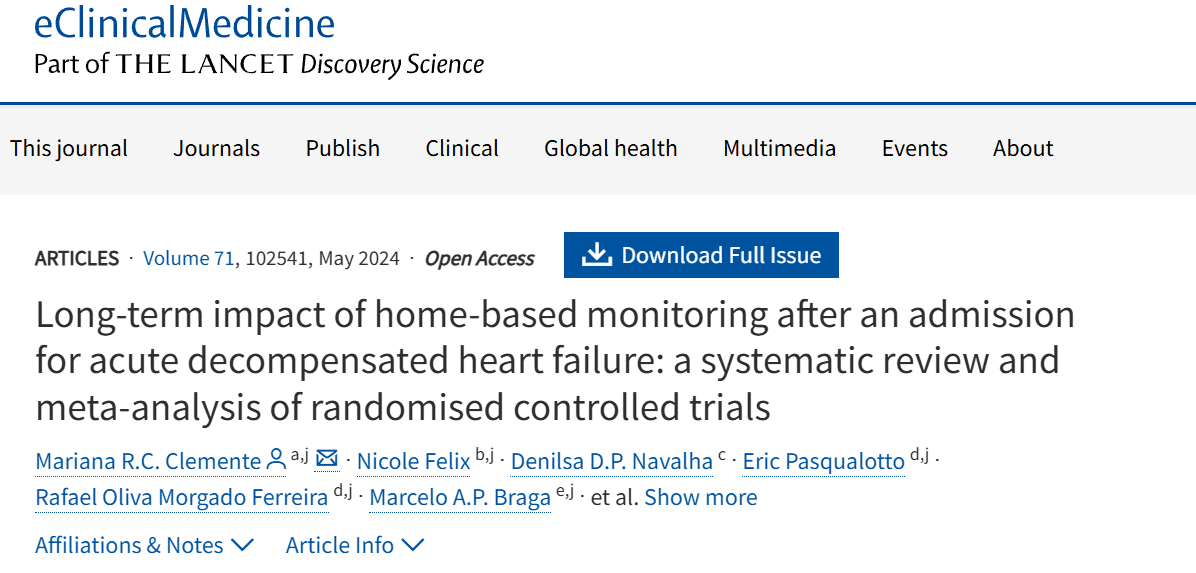The image size is (1196, 573).
Task: Go to eClinicalMedicine journal home logo
Action: coord(185,22)
